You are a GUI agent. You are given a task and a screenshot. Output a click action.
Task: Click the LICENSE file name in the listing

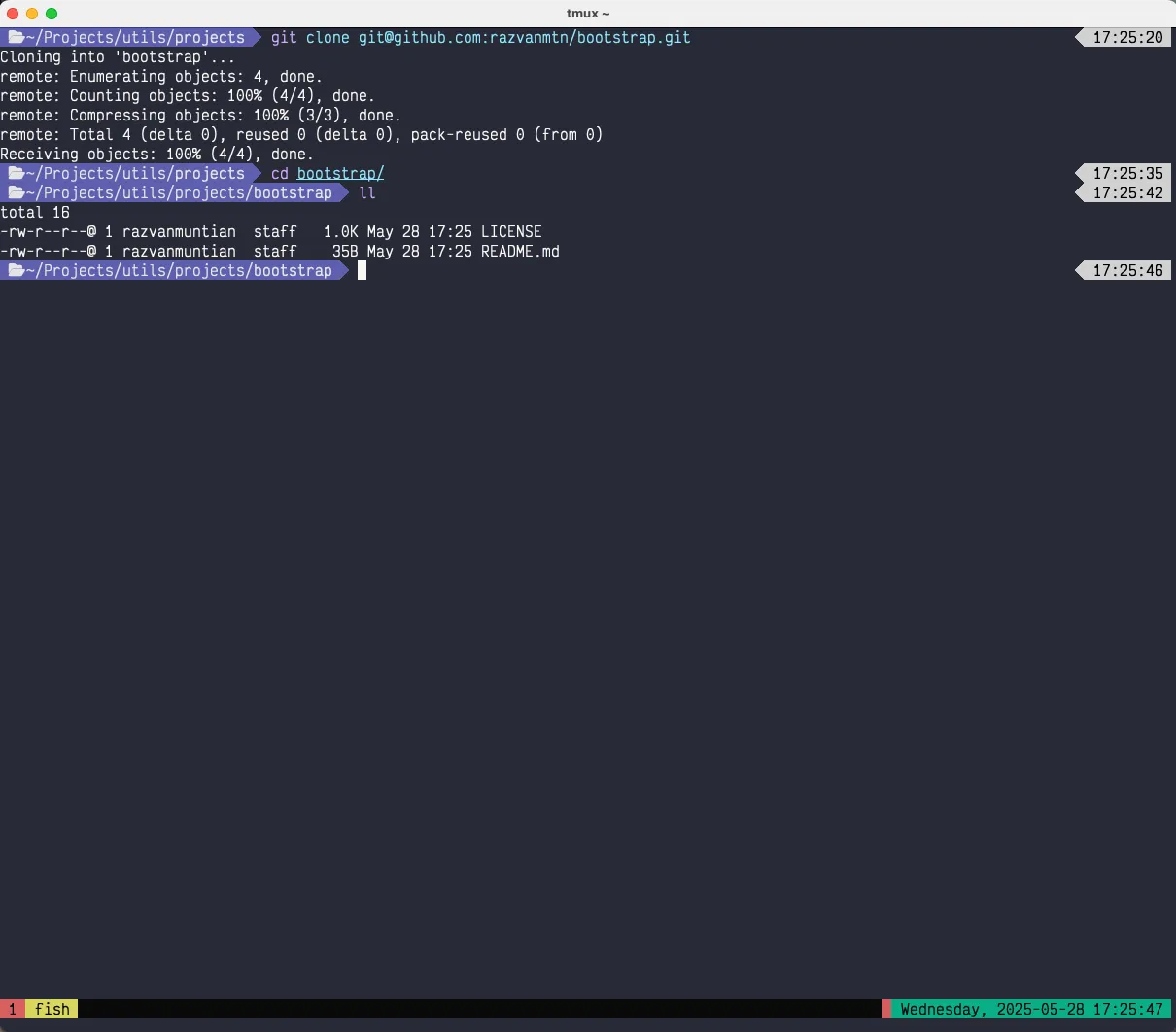click(511, 232)
